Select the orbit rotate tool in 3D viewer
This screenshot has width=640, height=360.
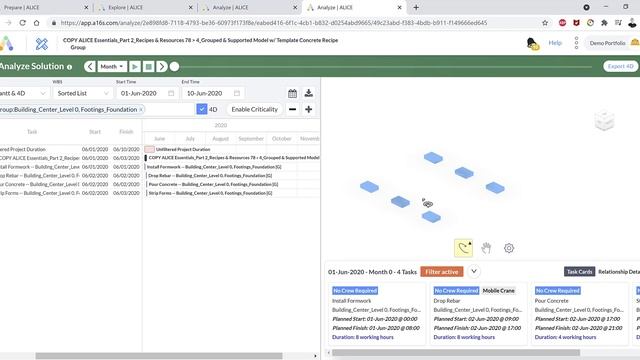tap(463, 248)
